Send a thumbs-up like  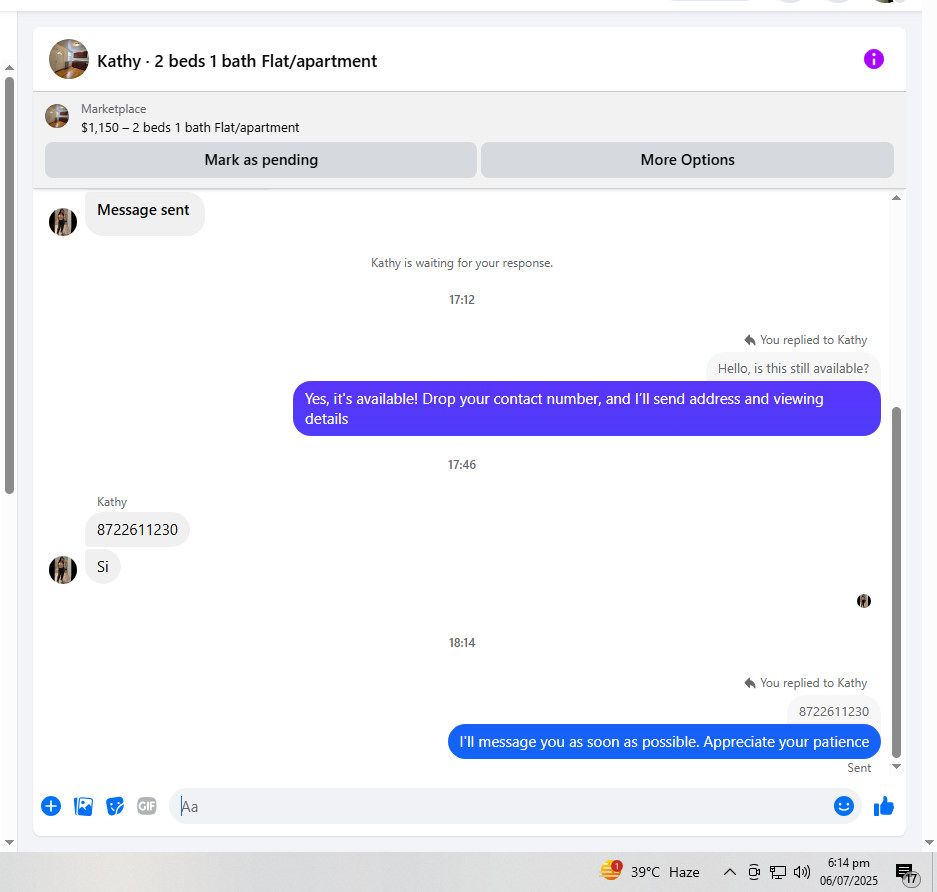tap(883, 806)
